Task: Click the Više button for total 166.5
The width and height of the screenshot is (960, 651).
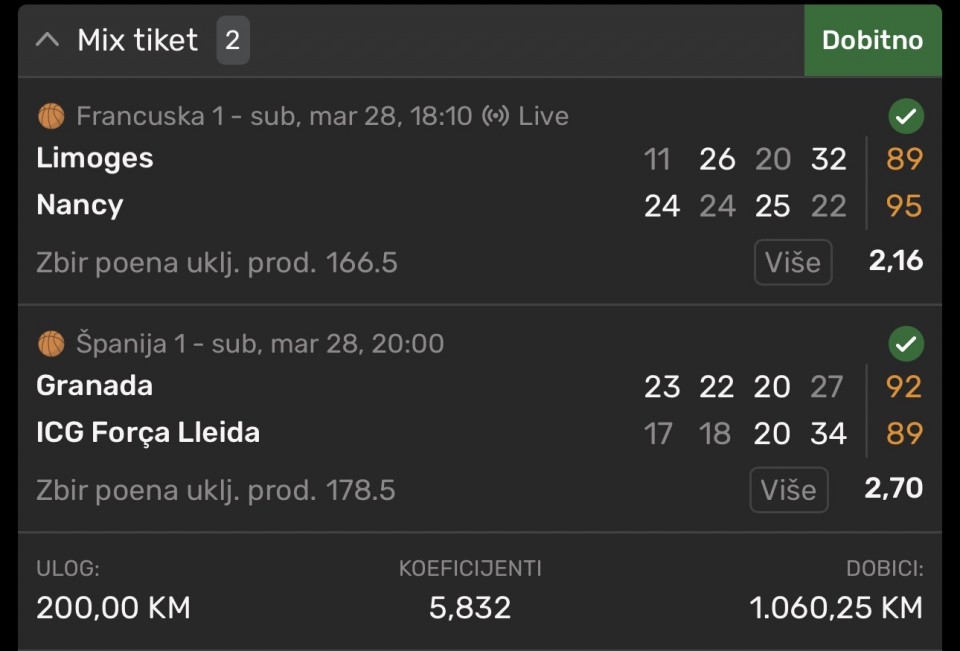Action: 792,262
